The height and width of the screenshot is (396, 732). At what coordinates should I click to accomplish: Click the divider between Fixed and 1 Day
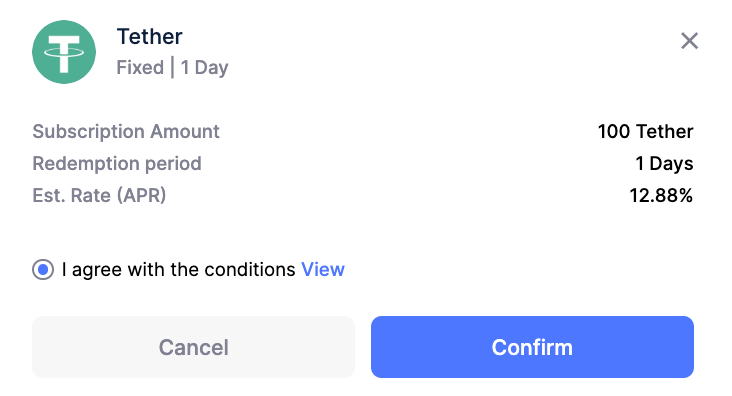(172, 67)
